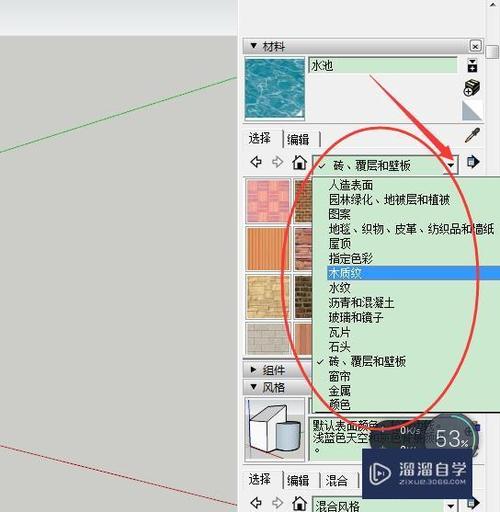
Task: Go forward in styles browser
Action: click(x=277, y=502)
